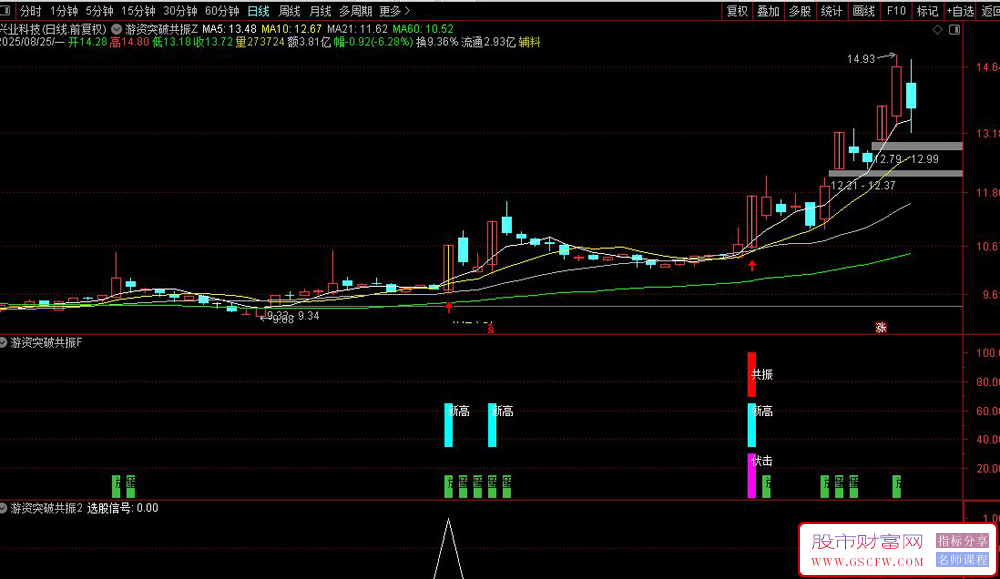The image size is (1000, 579).
Task: Click the 选股信号: 0.00 readout
Action: coord(122,508)
